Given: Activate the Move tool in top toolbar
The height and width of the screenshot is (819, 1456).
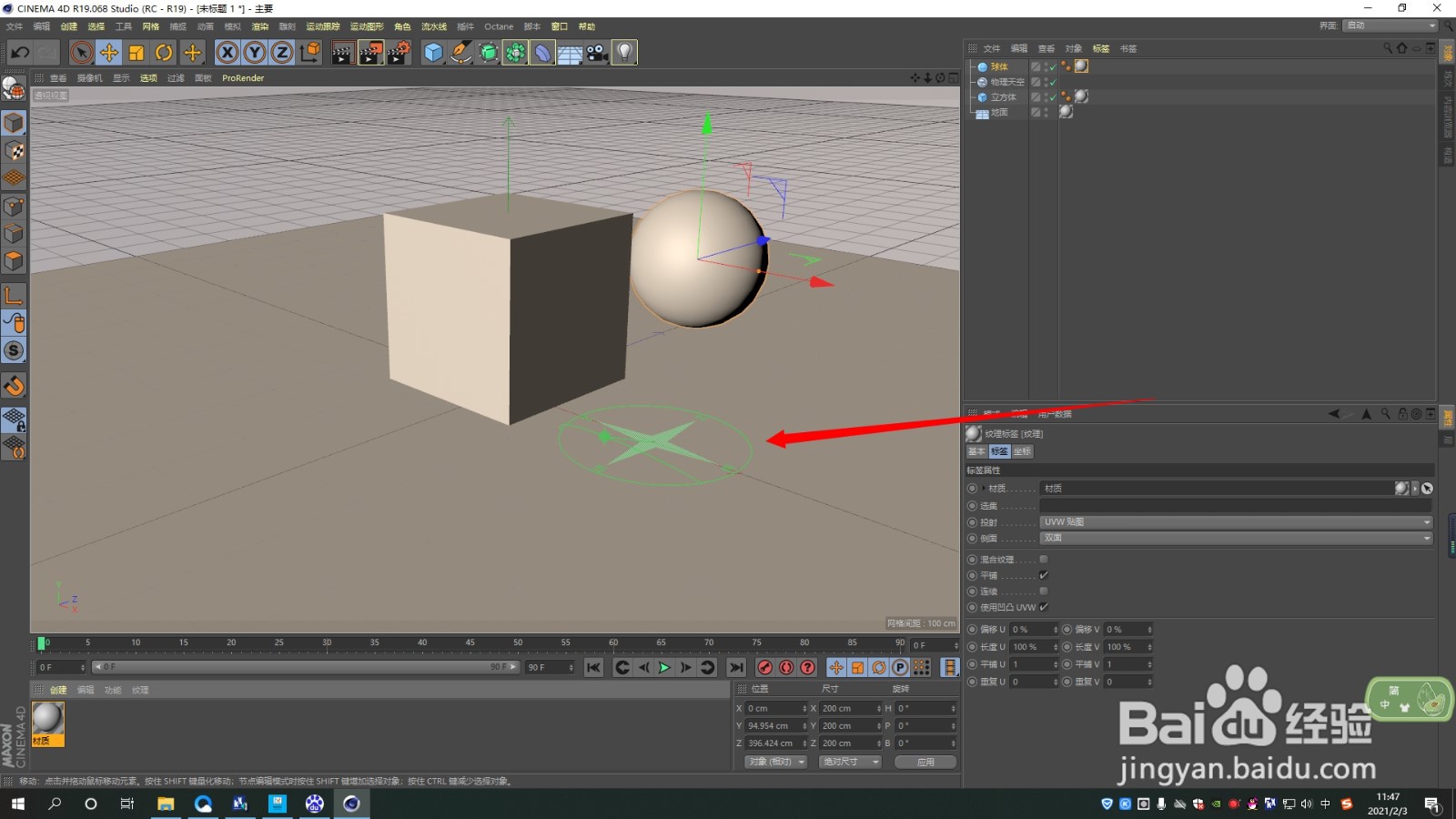Looking at the screenshot, I should click(x=109, y=53).
